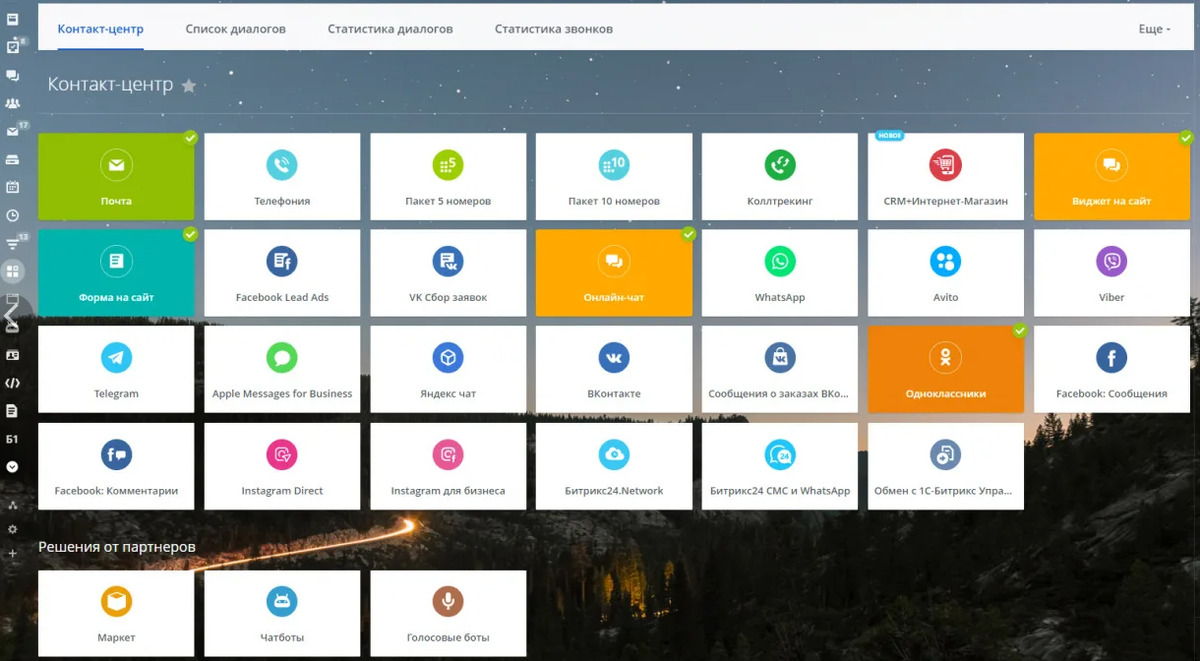Open the sitemap structure sidebar icon
1200x661 pixels.
pyautogui.click(x=13, y=505)
